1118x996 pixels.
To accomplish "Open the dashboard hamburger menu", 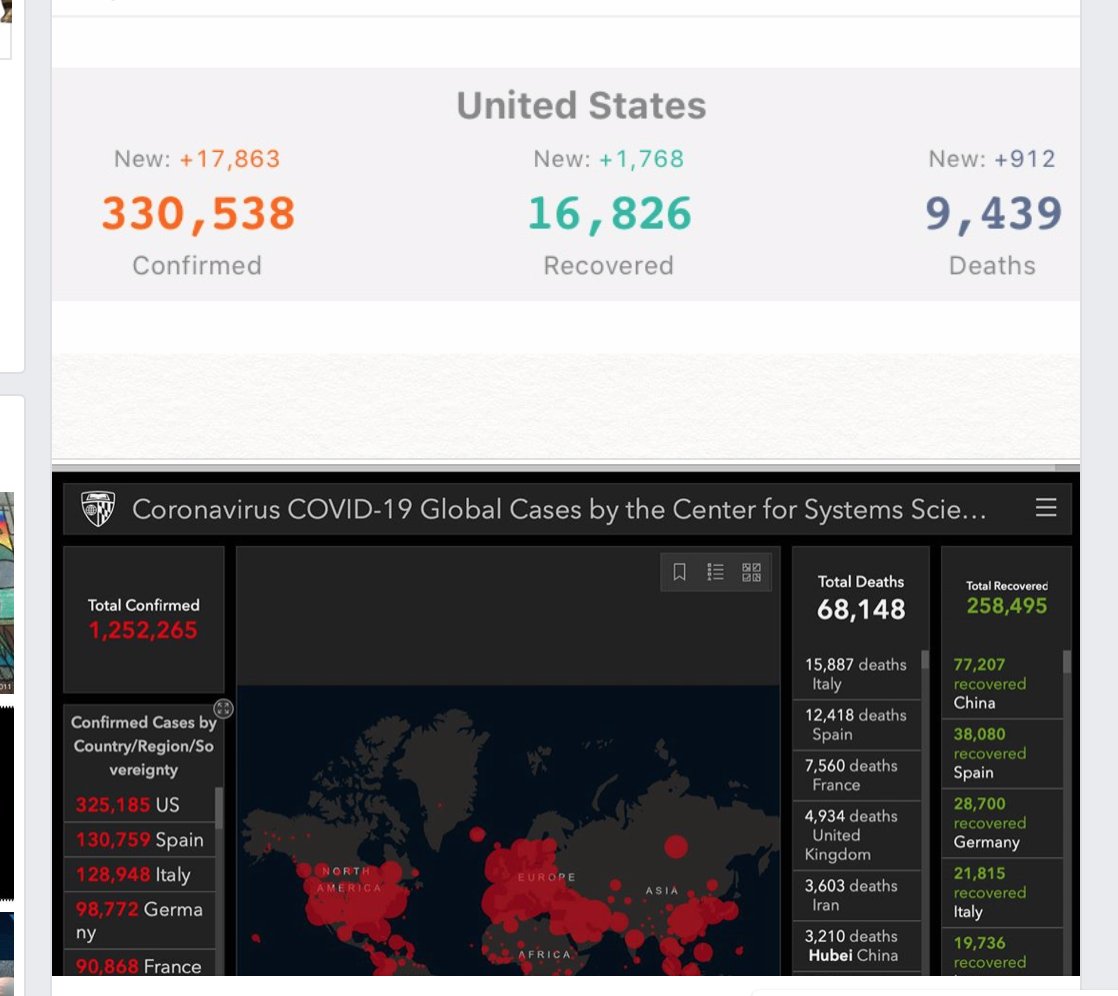I will (1045, 508).
